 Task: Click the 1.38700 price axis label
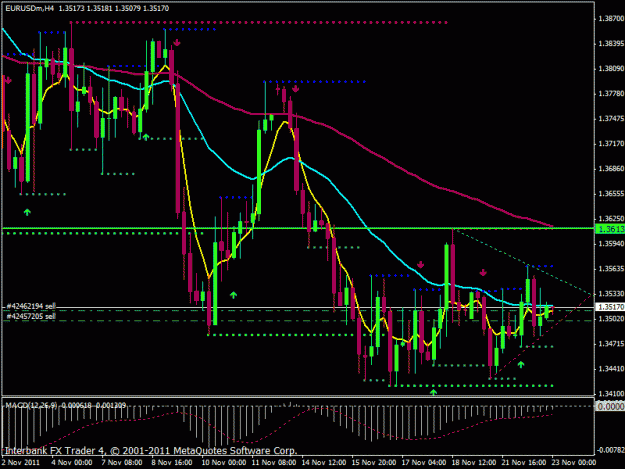(611, 18)
